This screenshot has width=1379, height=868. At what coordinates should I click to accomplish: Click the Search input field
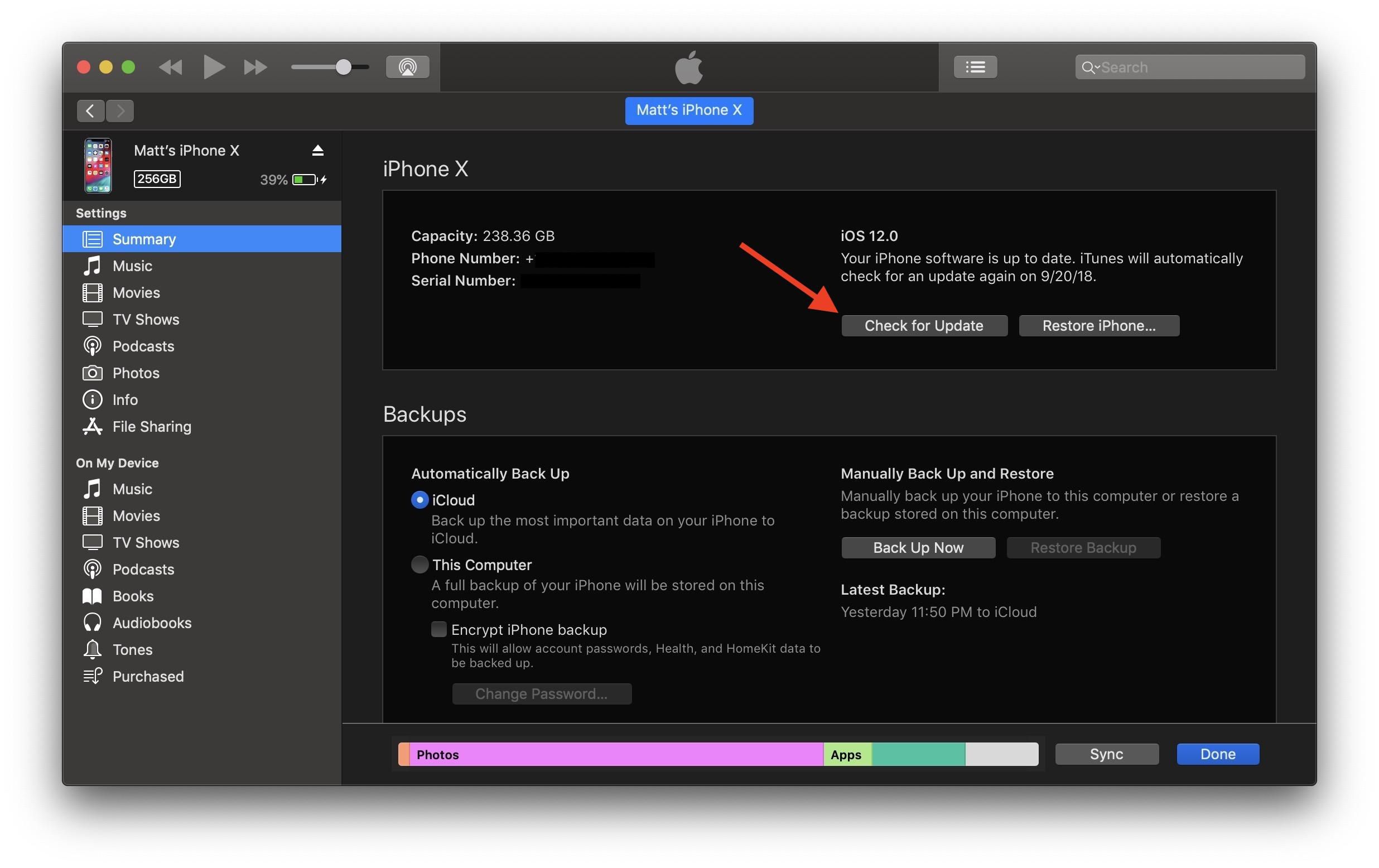pos(1190,67)
